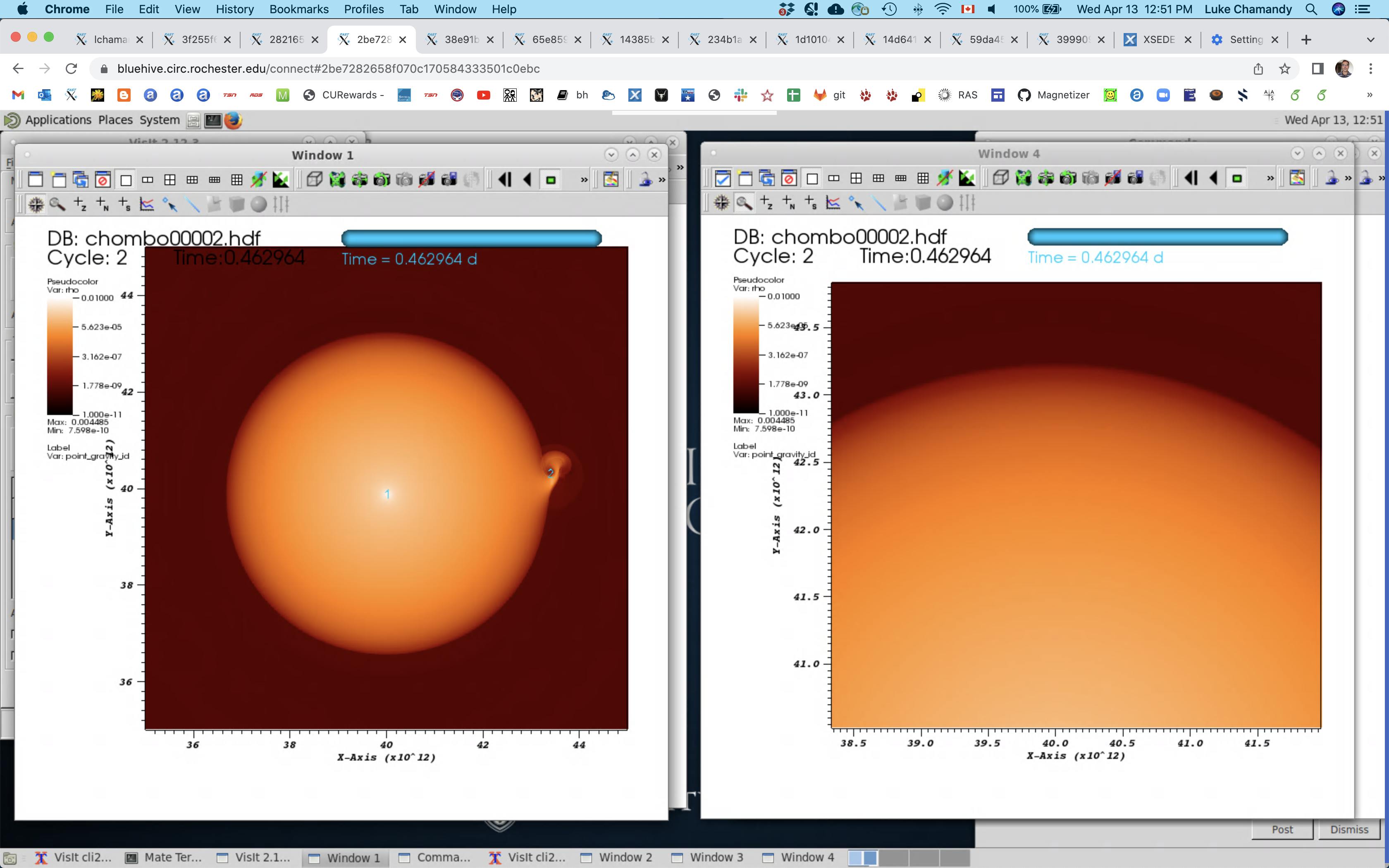Expand lamp toolbar overflow in Window 4
Viewport: 1389px width, 868px height.
(x=1348, y=178)
